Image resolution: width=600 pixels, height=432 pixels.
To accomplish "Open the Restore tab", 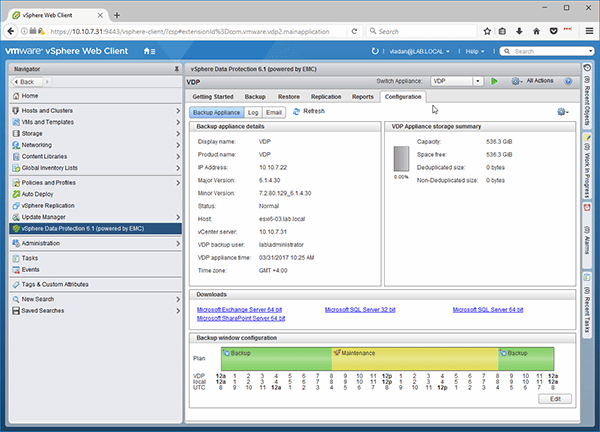I will point(288,97).
